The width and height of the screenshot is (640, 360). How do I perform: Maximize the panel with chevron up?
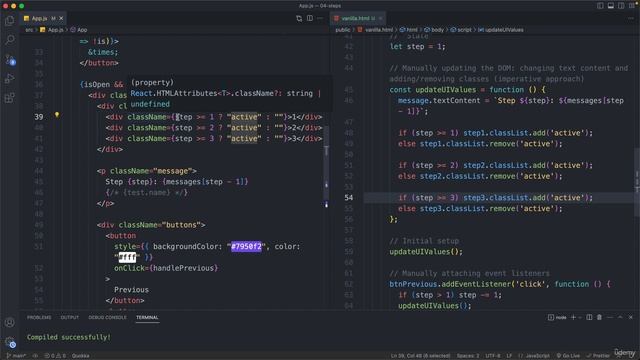click(620, 317)
